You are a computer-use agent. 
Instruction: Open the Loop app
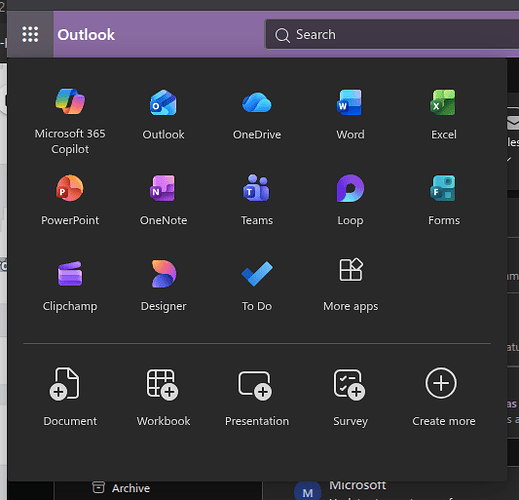pos(350,200)
